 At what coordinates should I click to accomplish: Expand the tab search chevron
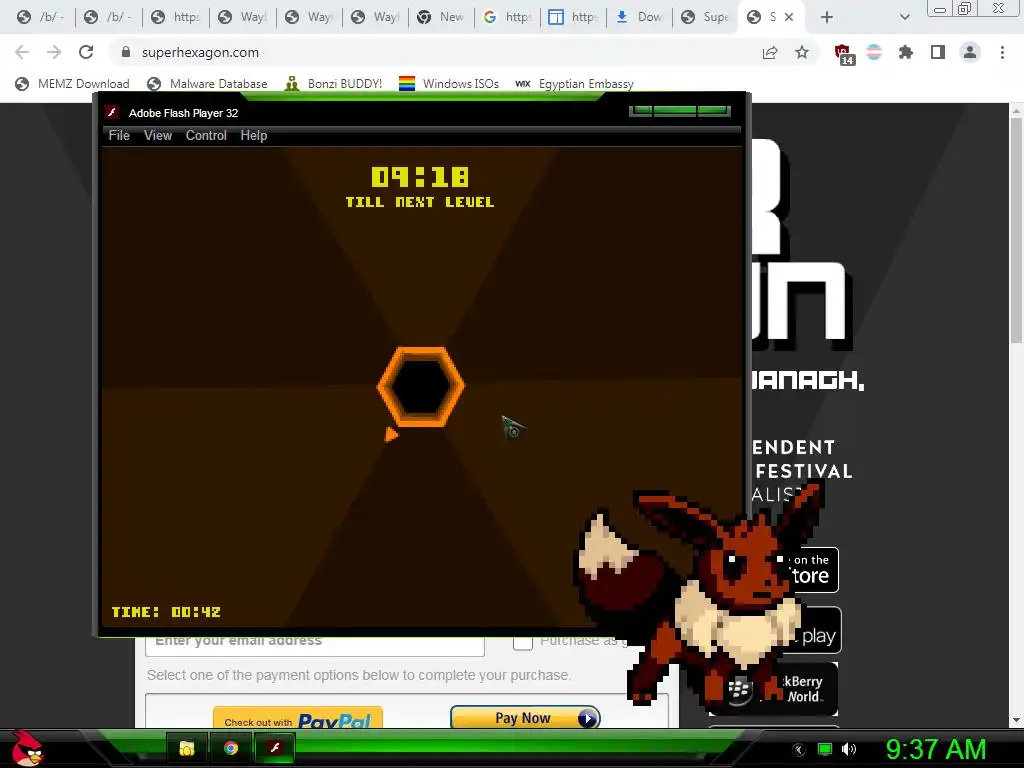click(x=904, y=17)
